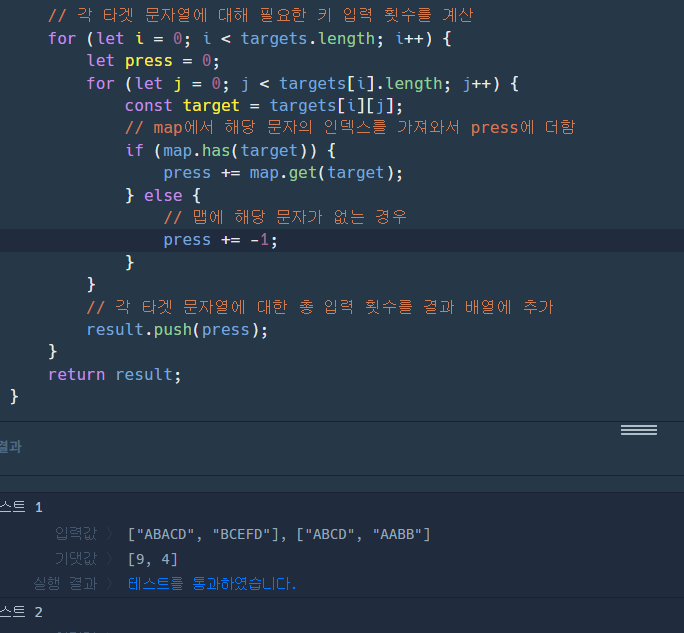
Task: Click the comment '// 각 타겟 문자열에 대해 필요한 키 입력 횟수를 계산'
Action: 260,16
